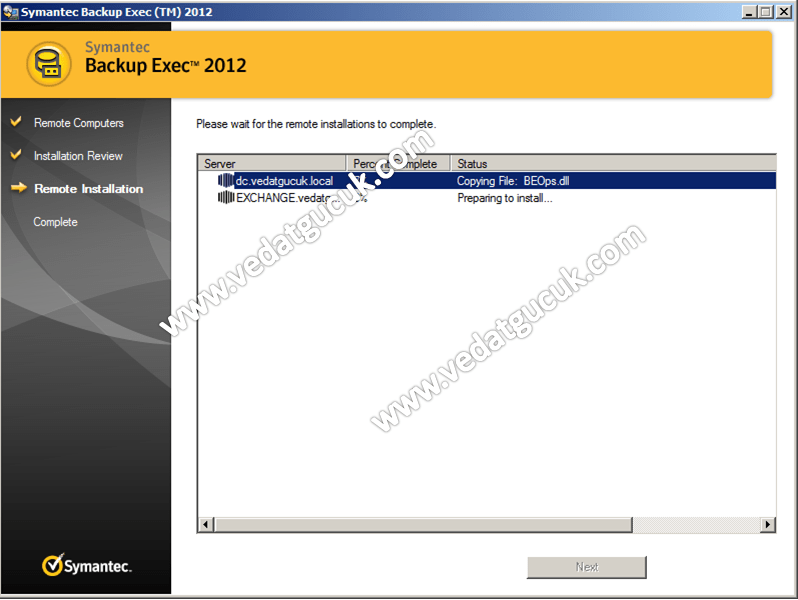Select the dc.vedatgucuk.local server row
The height and width of the screenshot is (600, 798).
pyautogui.click(x=487, y=181)
